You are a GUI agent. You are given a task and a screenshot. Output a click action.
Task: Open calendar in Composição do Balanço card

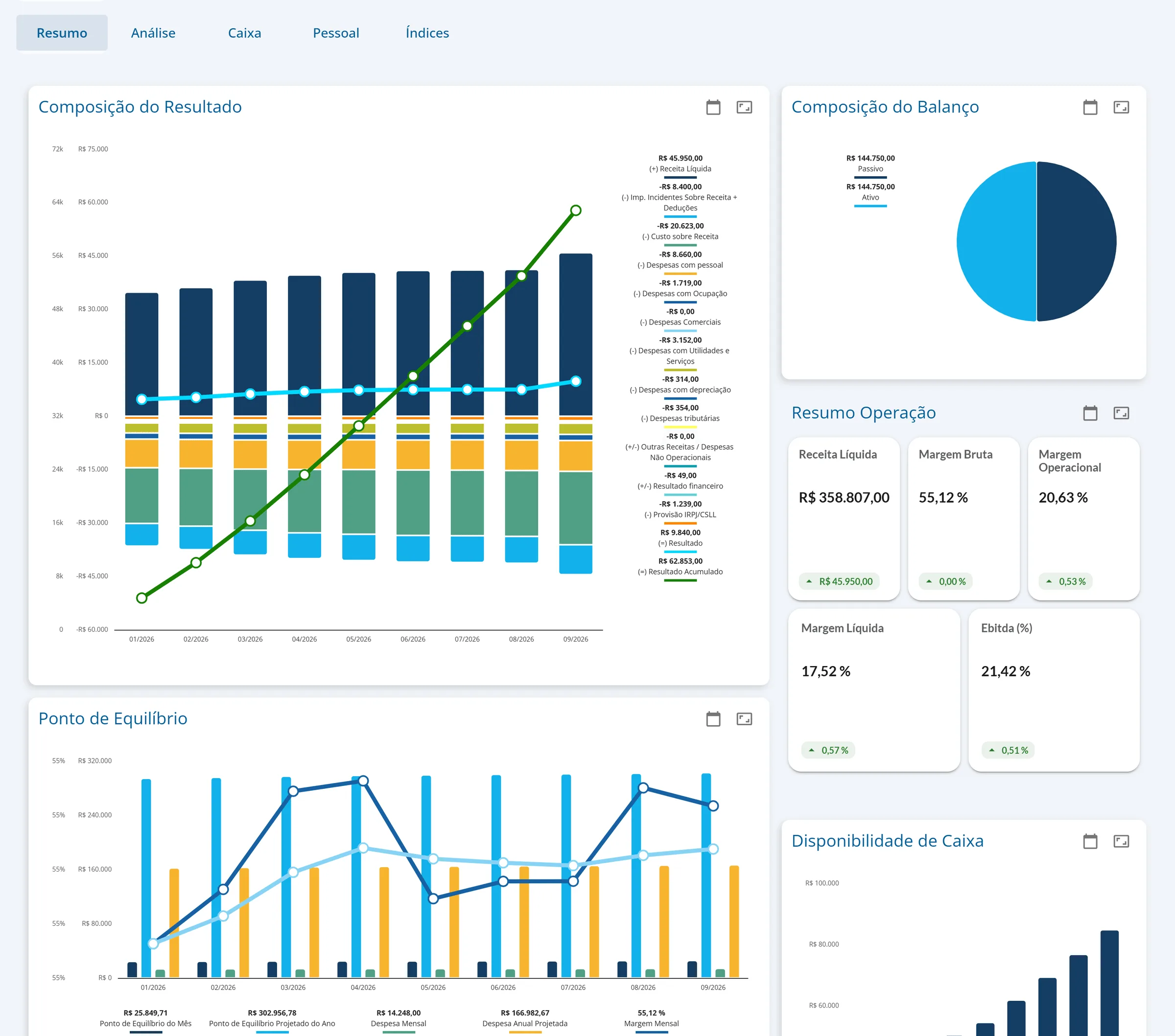(1090, 108)
